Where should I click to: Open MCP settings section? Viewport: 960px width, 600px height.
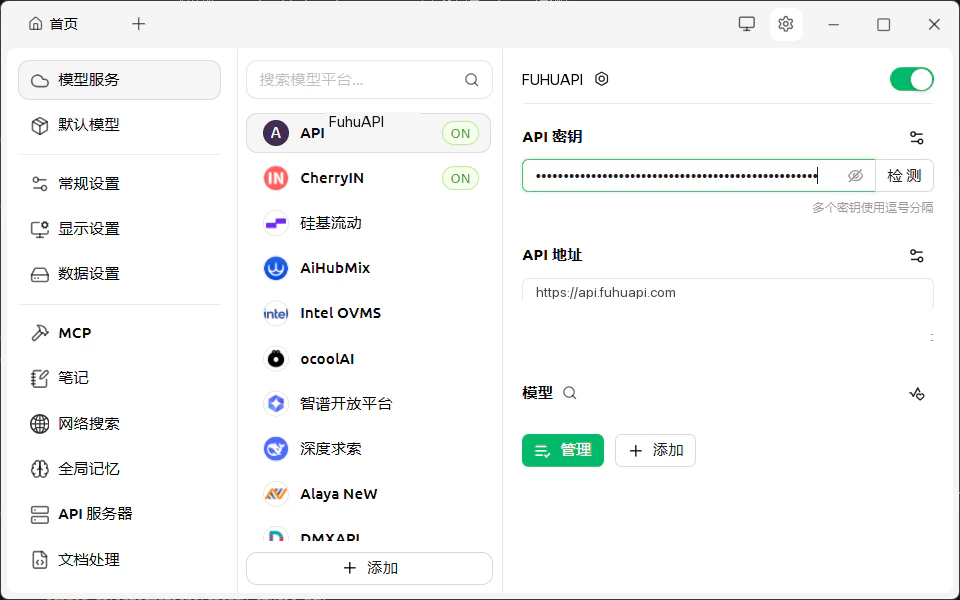tap(119, 333)
